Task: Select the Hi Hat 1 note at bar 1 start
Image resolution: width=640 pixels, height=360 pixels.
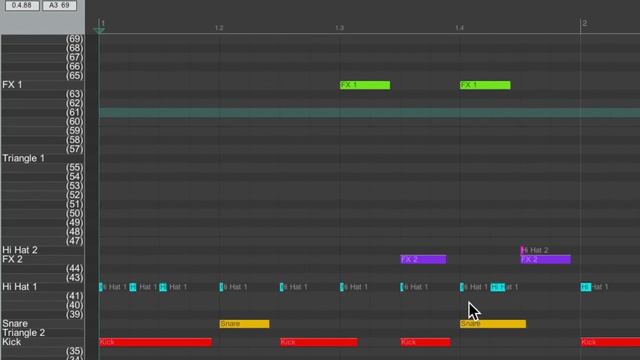Action: point(101,287)
